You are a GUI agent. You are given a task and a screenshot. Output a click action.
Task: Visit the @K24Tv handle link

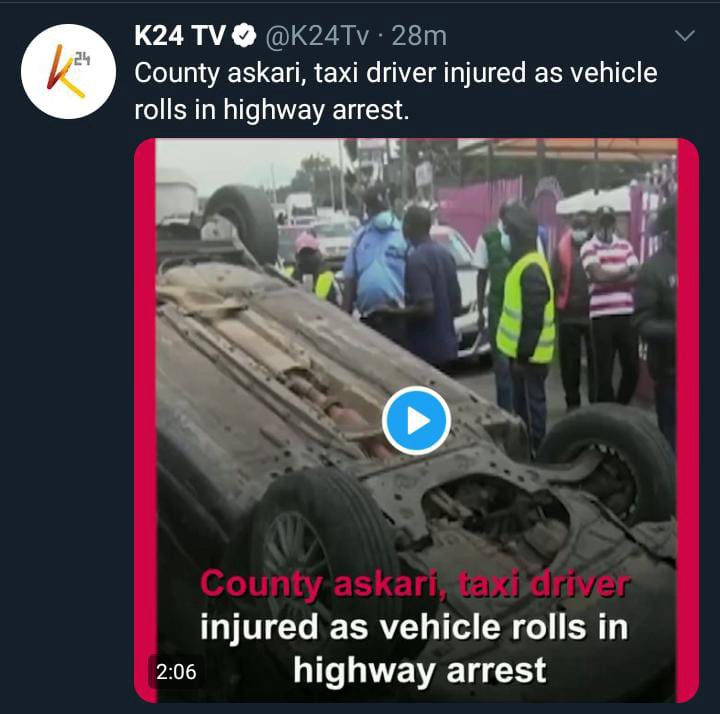coord(317,36)
